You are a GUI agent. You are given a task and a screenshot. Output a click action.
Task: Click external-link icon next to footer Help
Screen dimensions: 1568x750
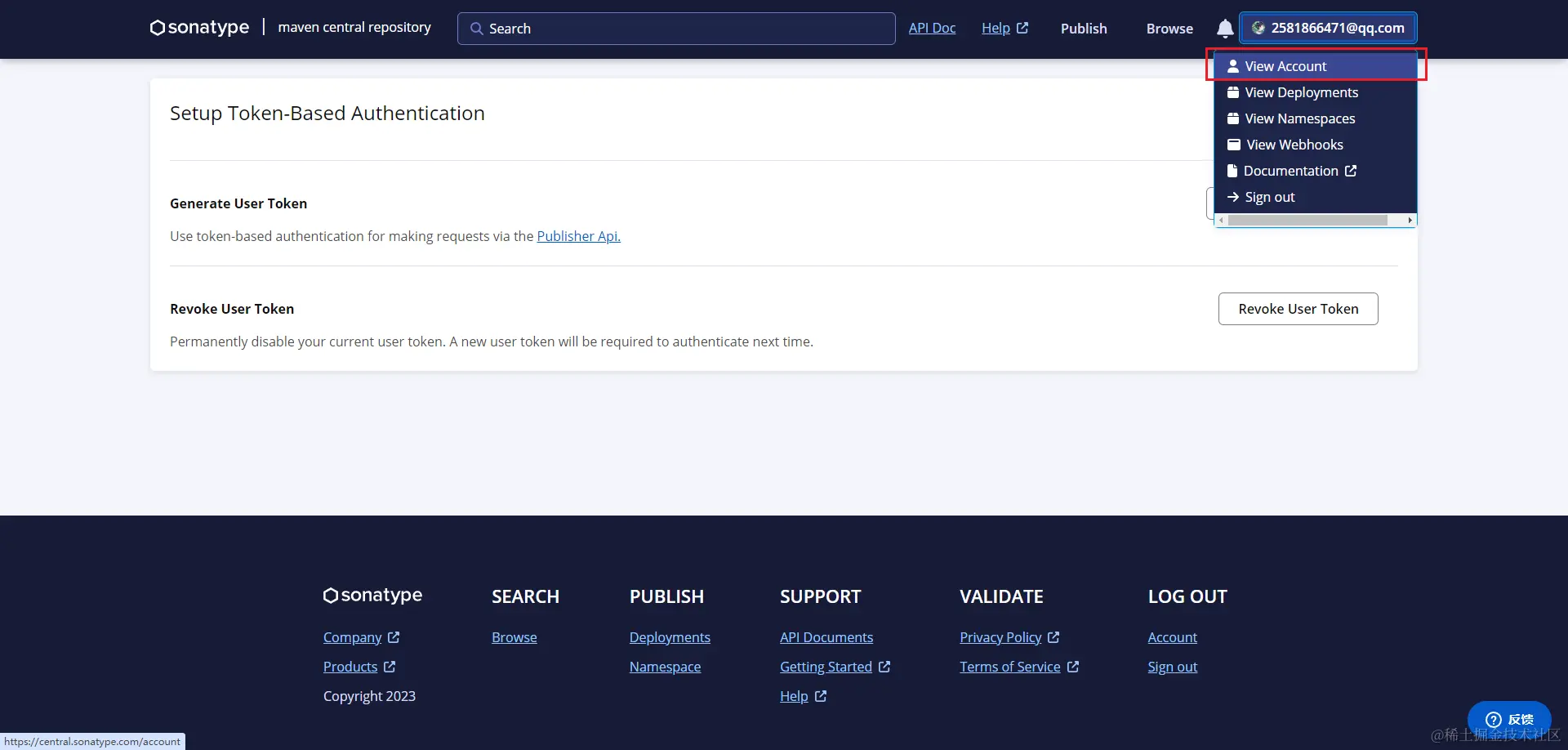coord(821,696)
